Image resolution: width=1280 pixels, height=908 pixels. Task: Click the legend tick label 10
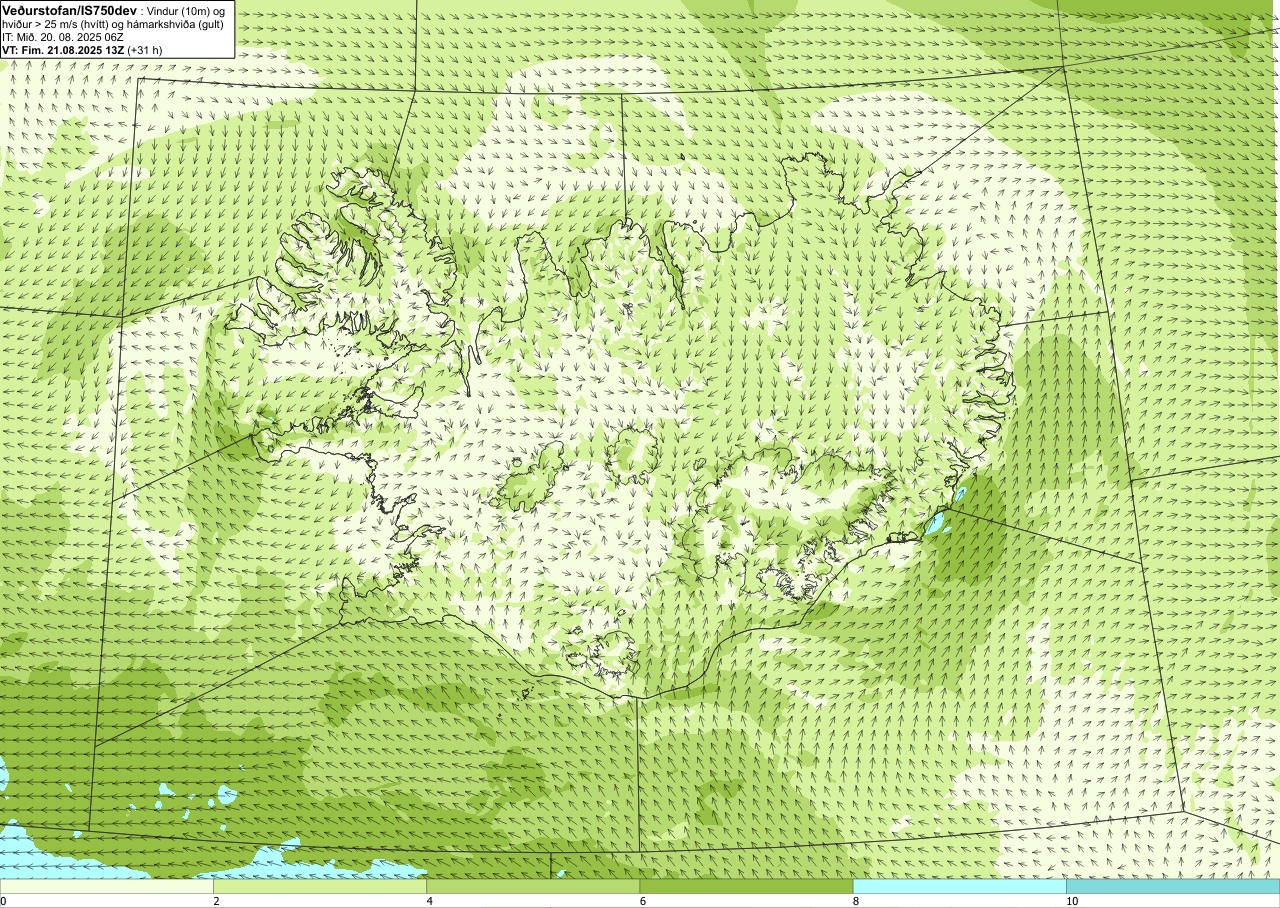[x=1072, y=901]
